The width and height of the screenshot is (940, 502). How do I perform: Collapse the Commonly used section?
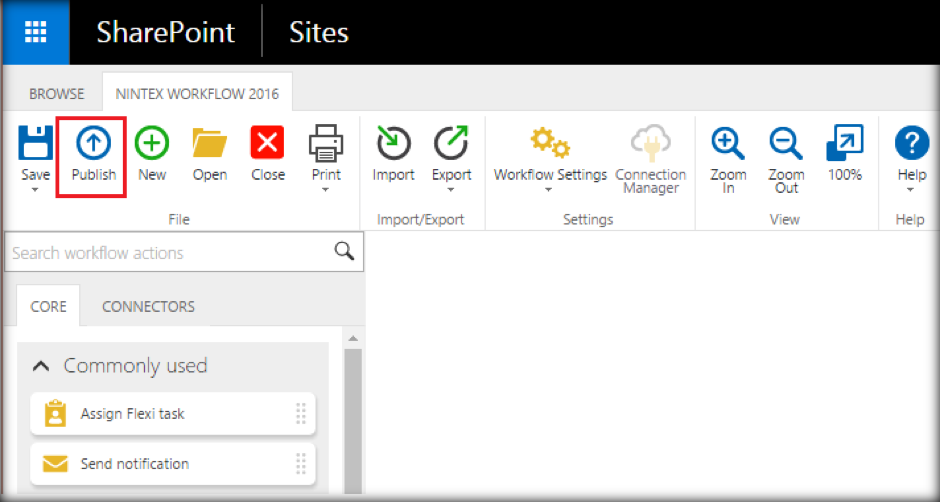tap(41, 366)
